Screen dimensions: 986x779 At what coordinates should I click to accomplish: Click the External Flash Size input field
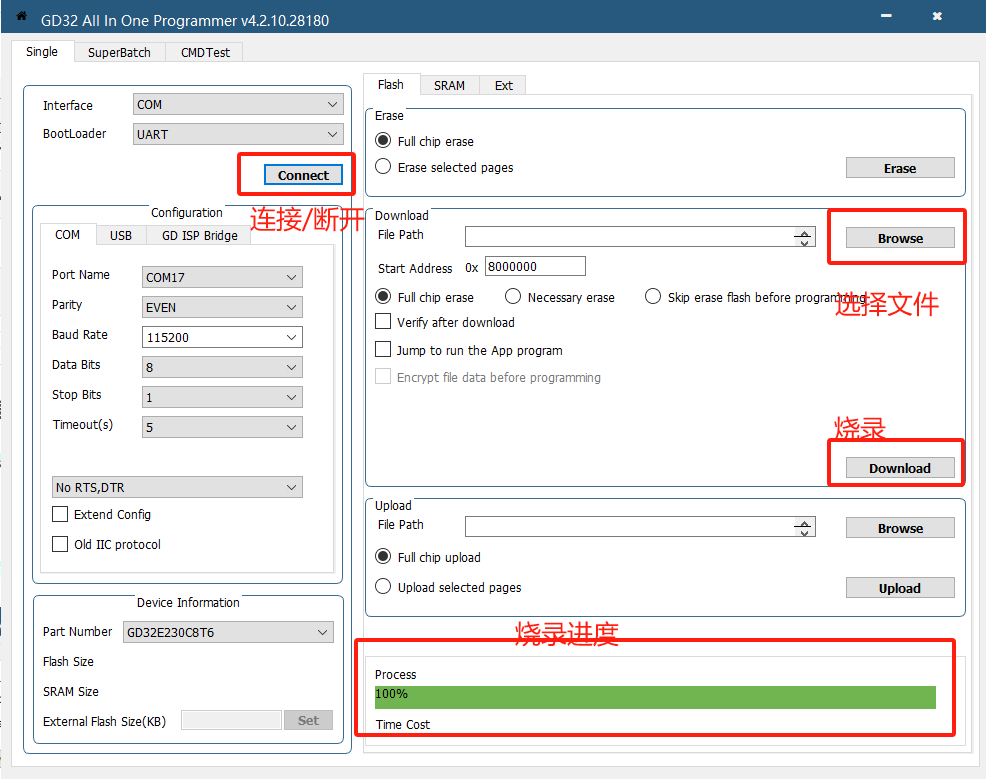point(231,721)
